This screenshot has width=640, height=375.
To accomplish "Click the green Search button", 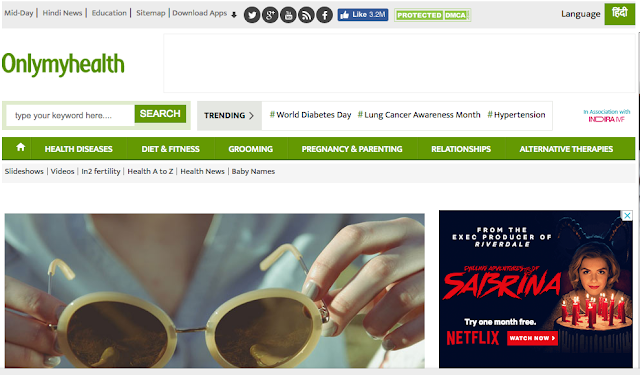I will (x=160, y=114).
